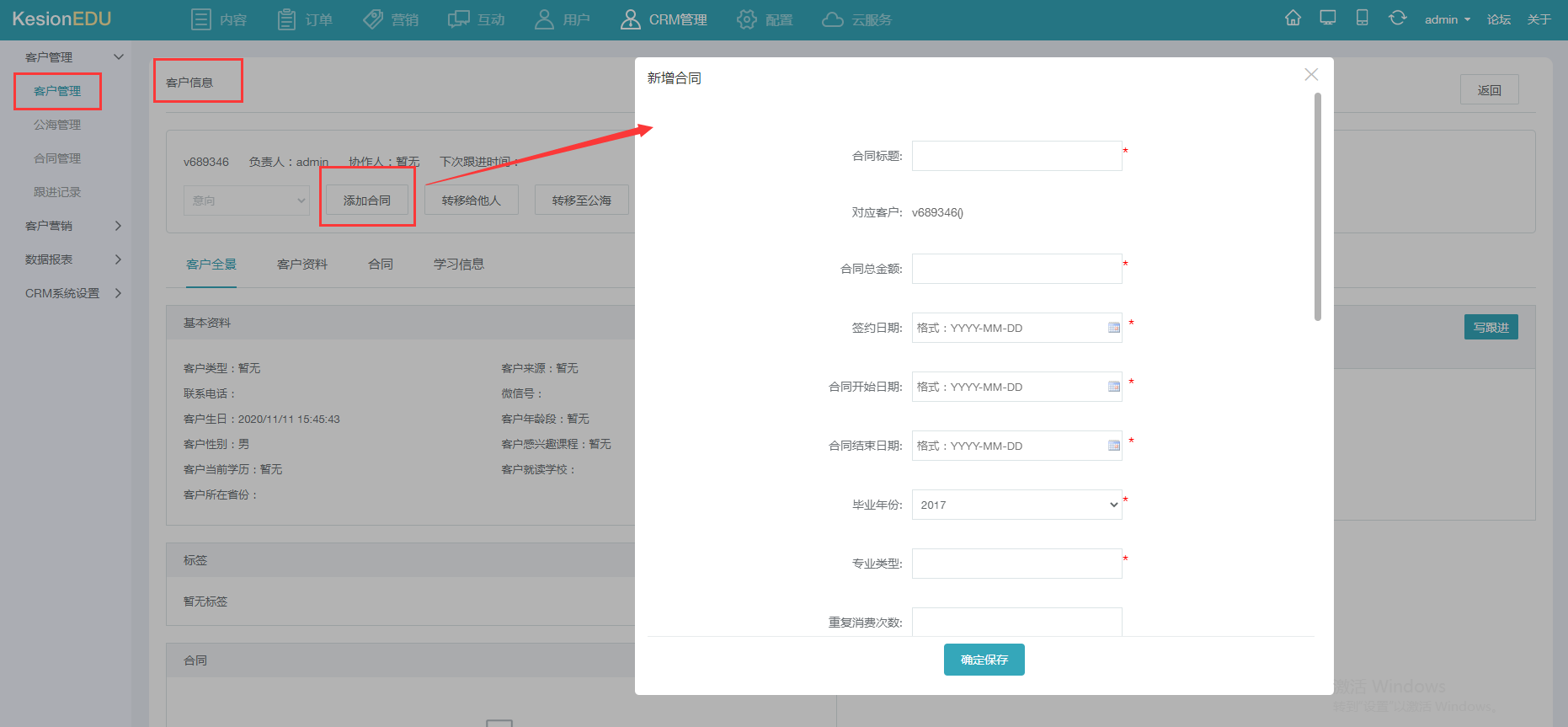
Task: Click the 写跟进 button
Action: coord(1491,328)
